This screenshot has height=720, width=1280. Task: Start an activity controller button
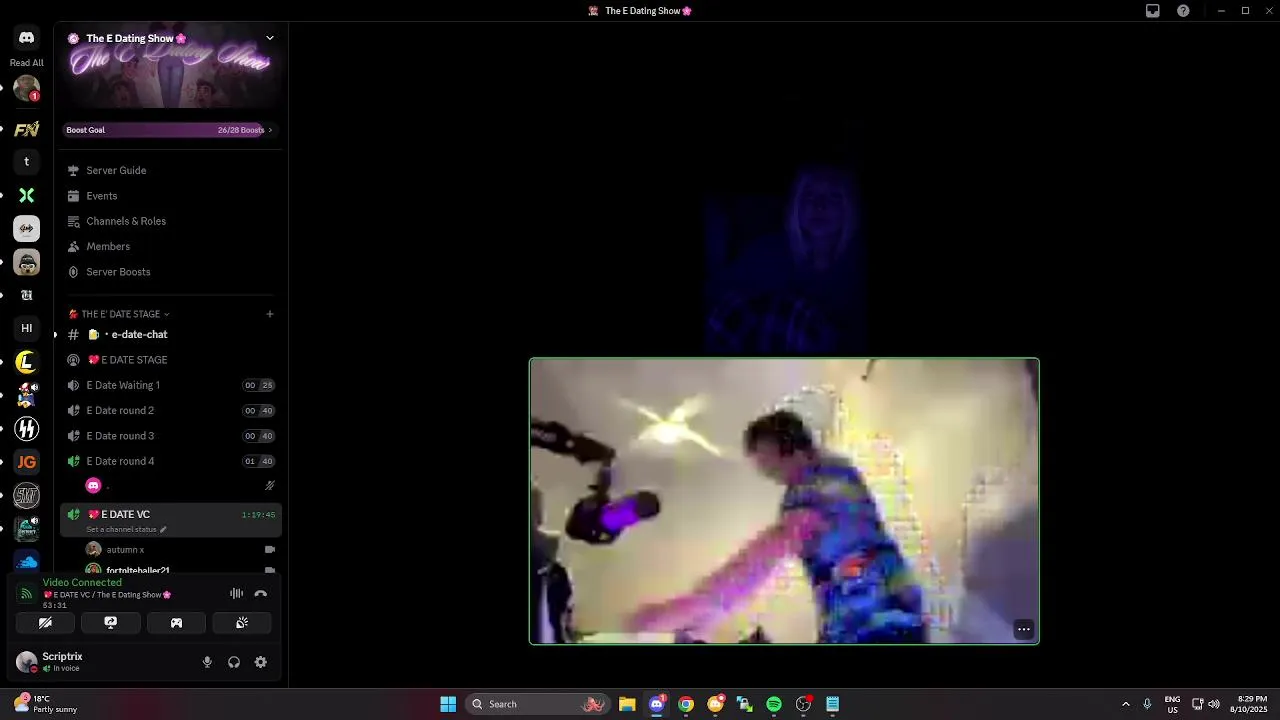coord(176,622)
